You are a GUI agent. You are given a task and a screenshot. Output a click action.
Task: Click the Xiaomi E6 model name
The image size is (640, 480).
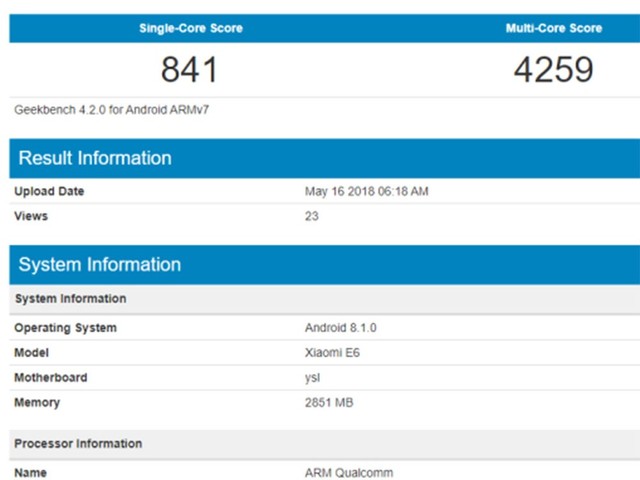(332, 353)
